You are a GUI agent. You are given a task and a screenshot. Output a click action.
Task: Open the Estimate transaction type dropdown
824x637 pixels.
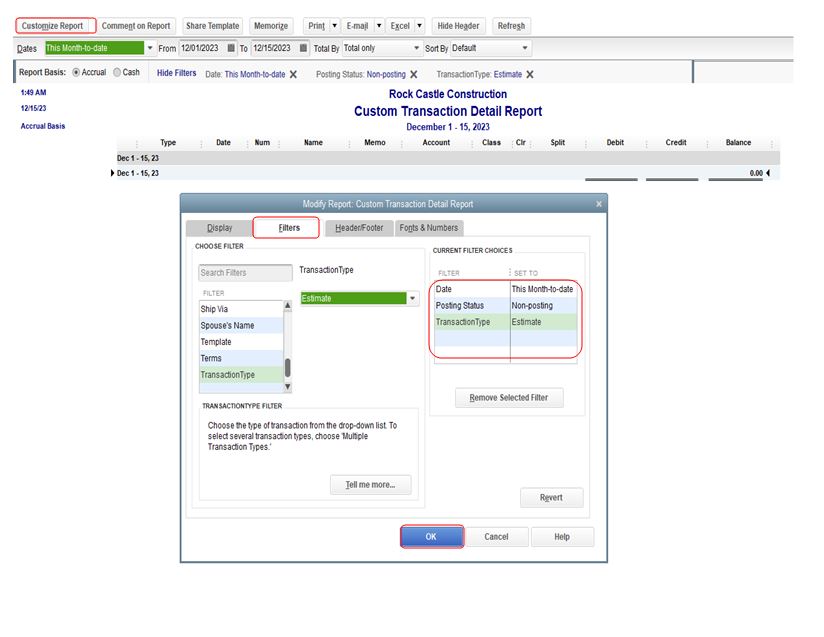411,297
